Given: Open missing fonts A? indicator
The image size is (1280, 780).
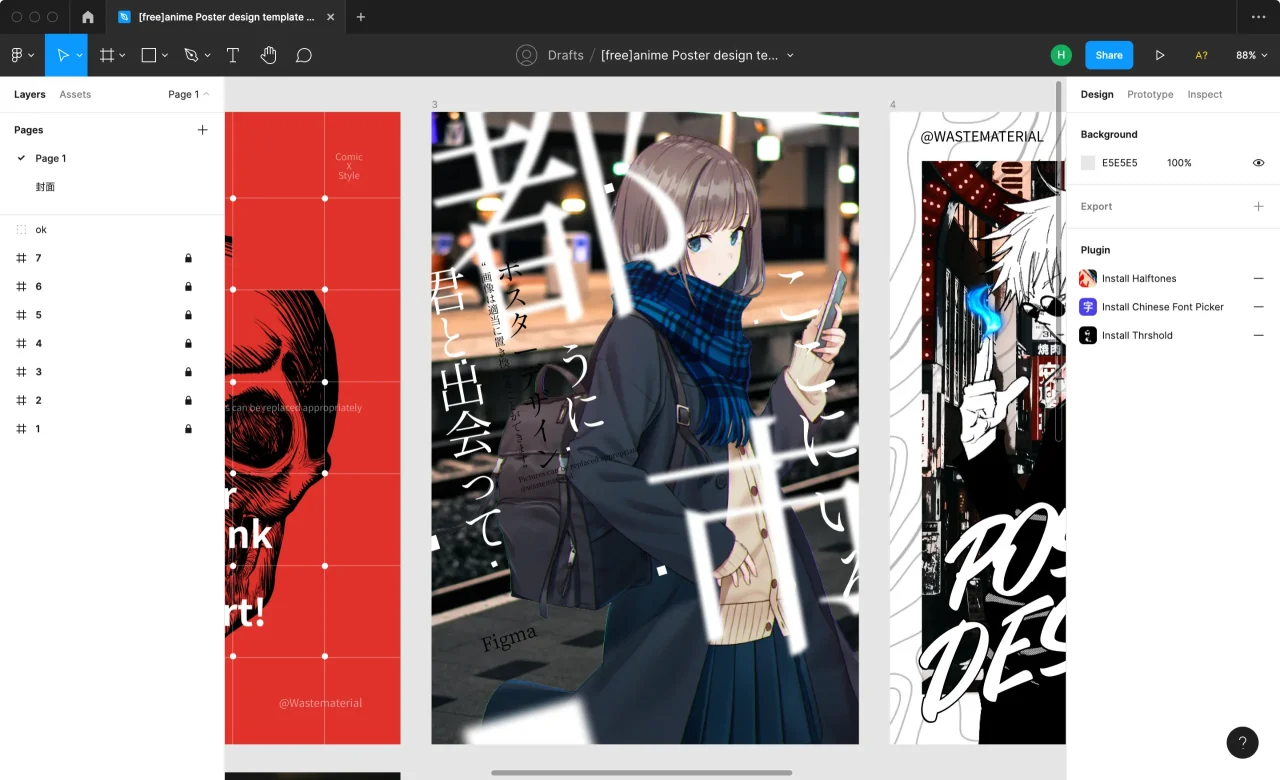Looking at the screenshot, I should (1201, 56).
